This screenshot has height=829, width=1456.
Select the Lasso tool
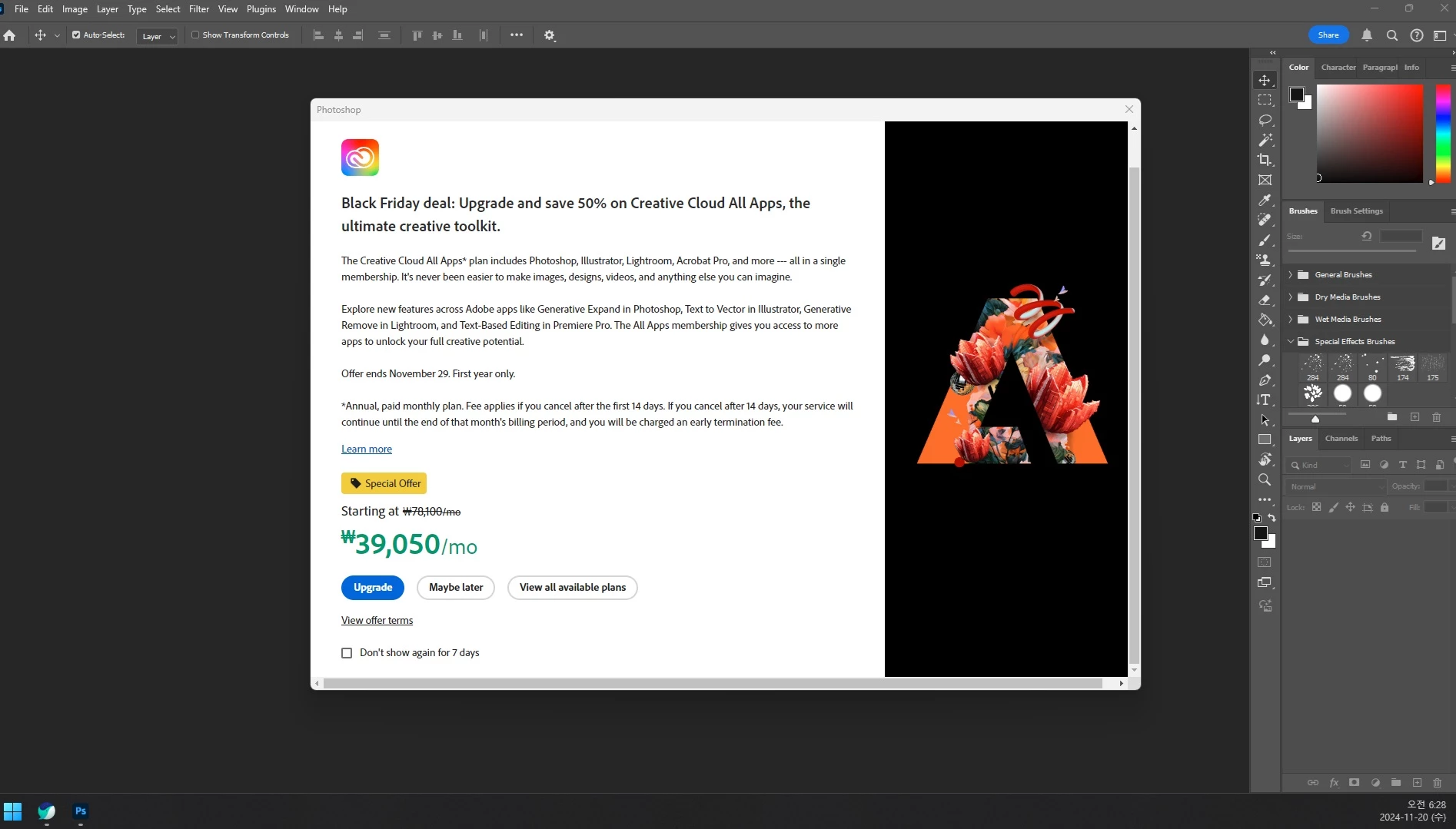1265,120
